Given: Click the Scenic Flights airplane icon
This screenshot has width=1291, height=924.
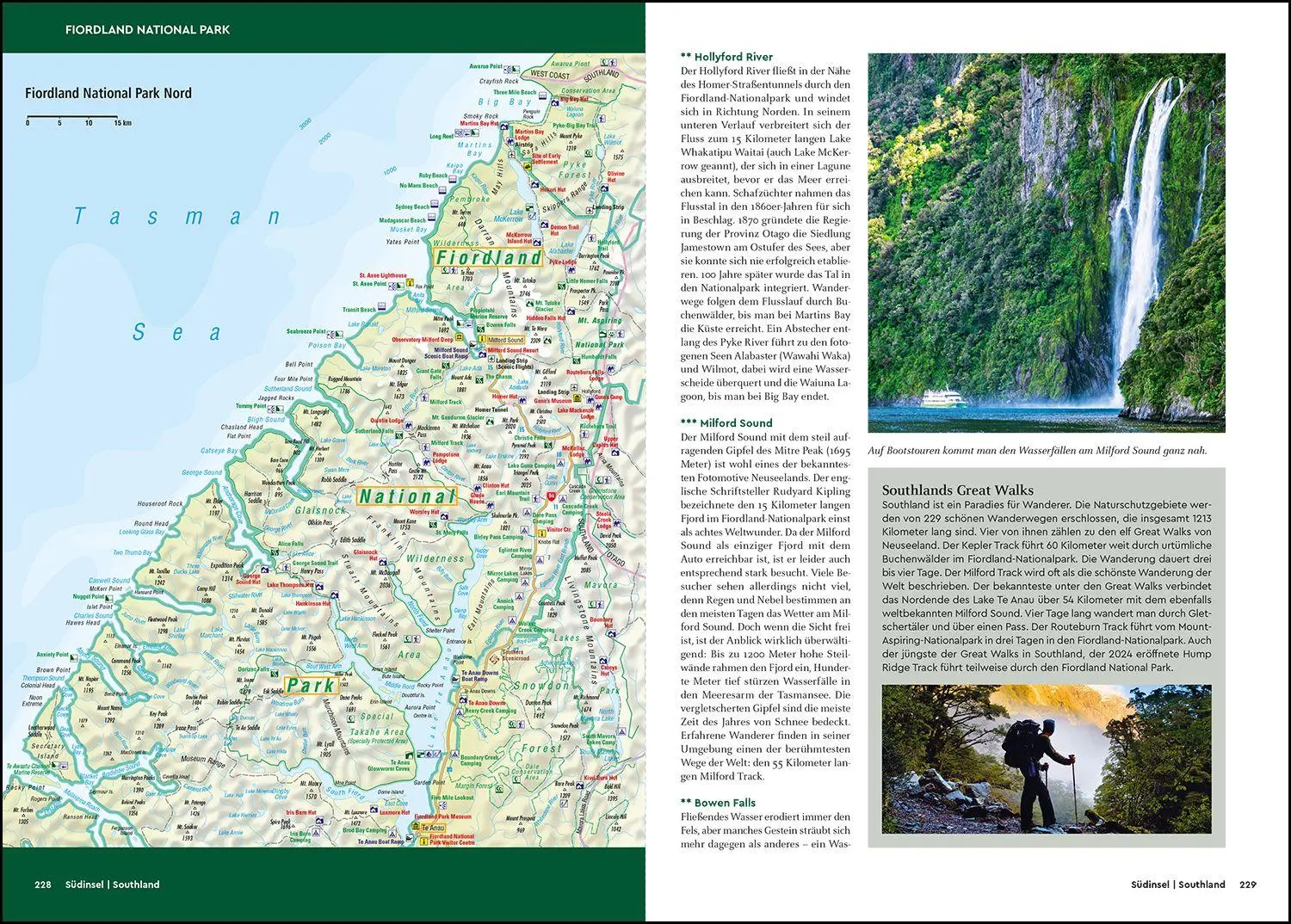Looking at the screenshot, I should [x=491, y=358].
